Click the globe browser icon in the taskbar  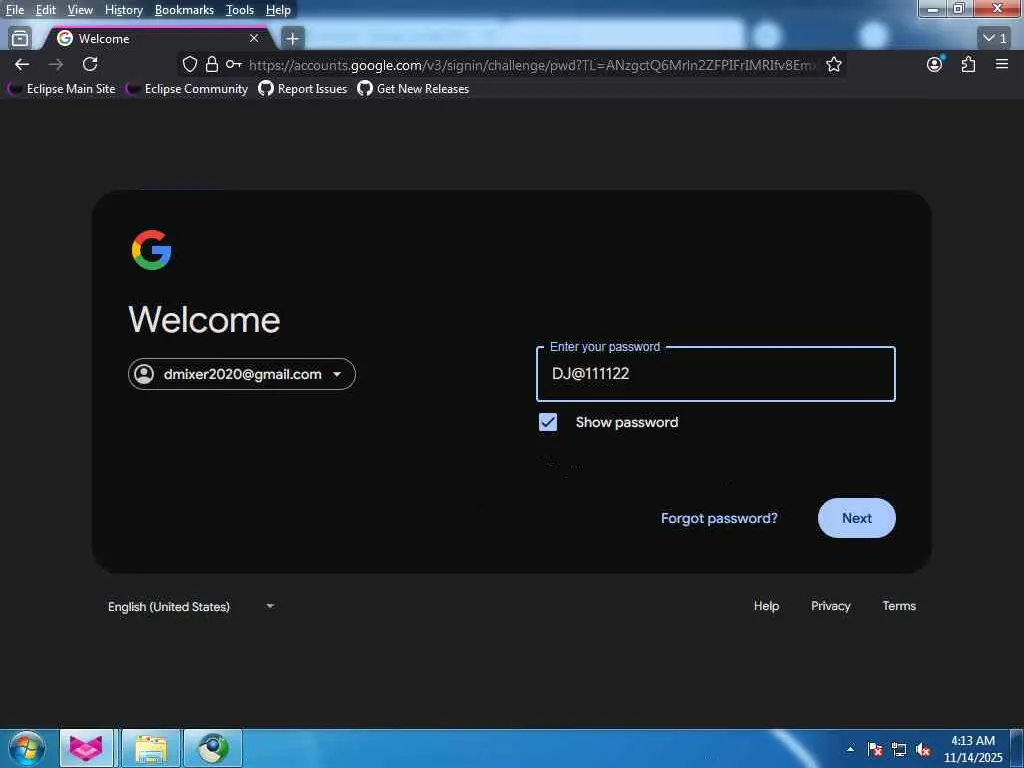click(x=213, y=748)
